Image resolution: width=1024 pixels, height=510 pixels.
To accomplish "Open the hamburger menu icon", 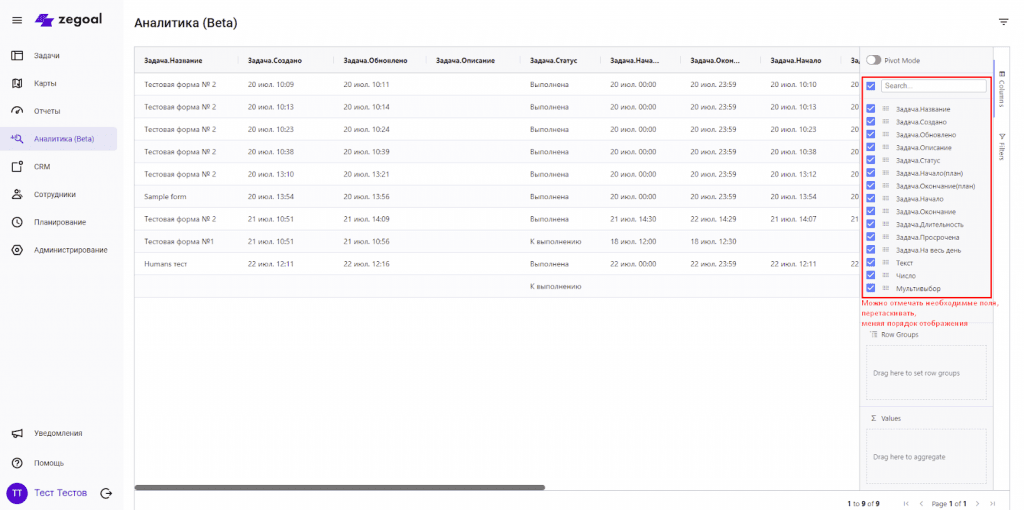I will click(x=17, y=20).
